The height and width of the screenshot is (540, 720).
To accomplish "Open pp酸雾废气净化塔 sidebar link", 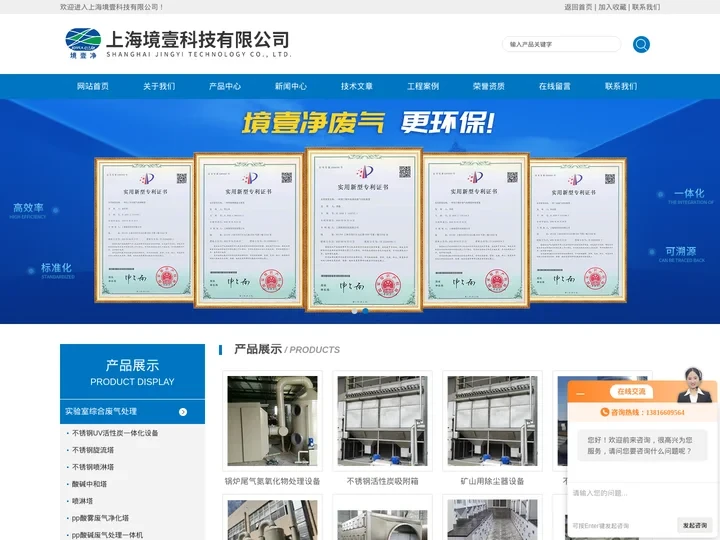I will tap(100, 518).
